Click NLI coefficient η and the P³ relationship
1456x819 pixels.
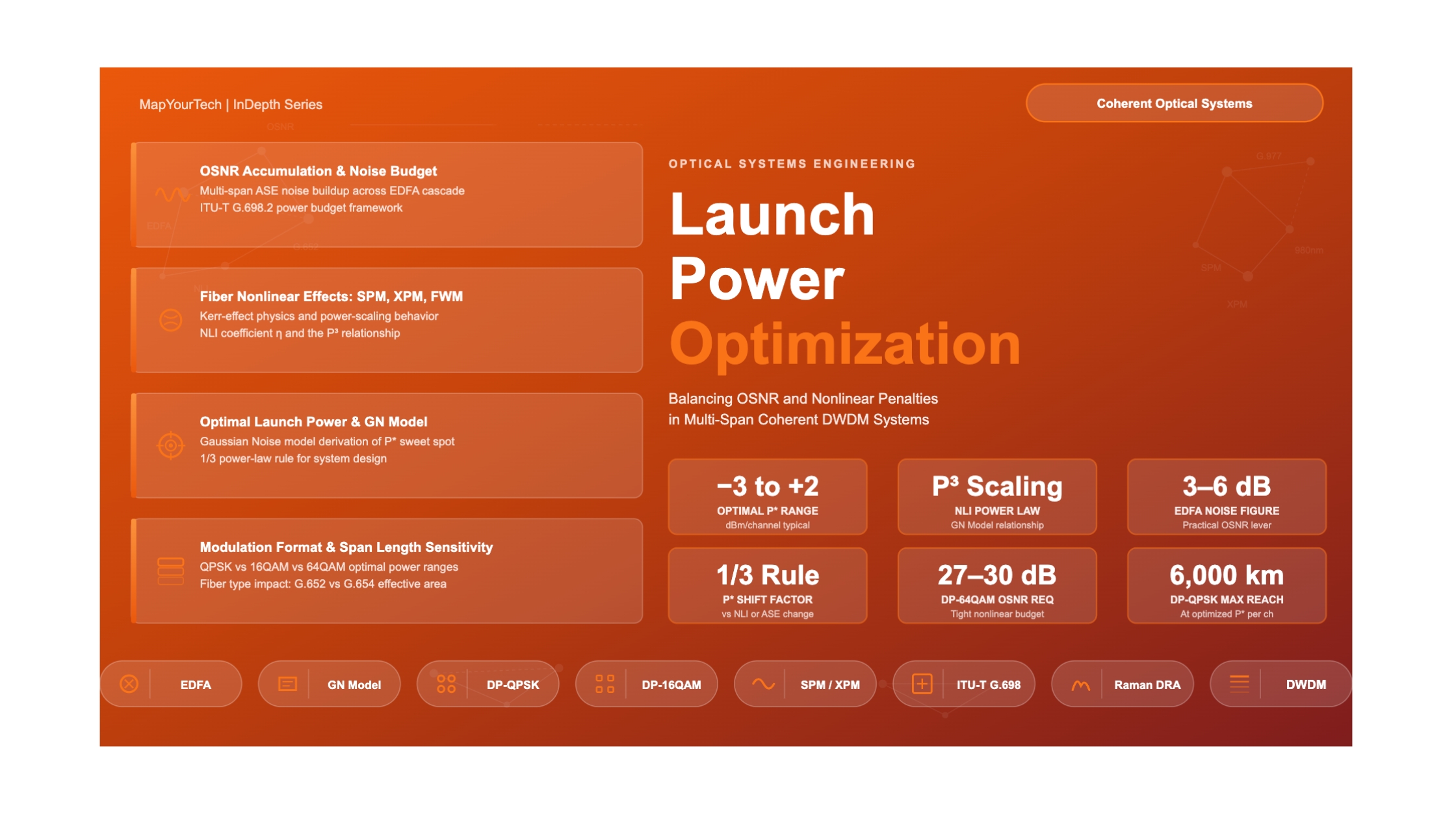pos(300,333)
